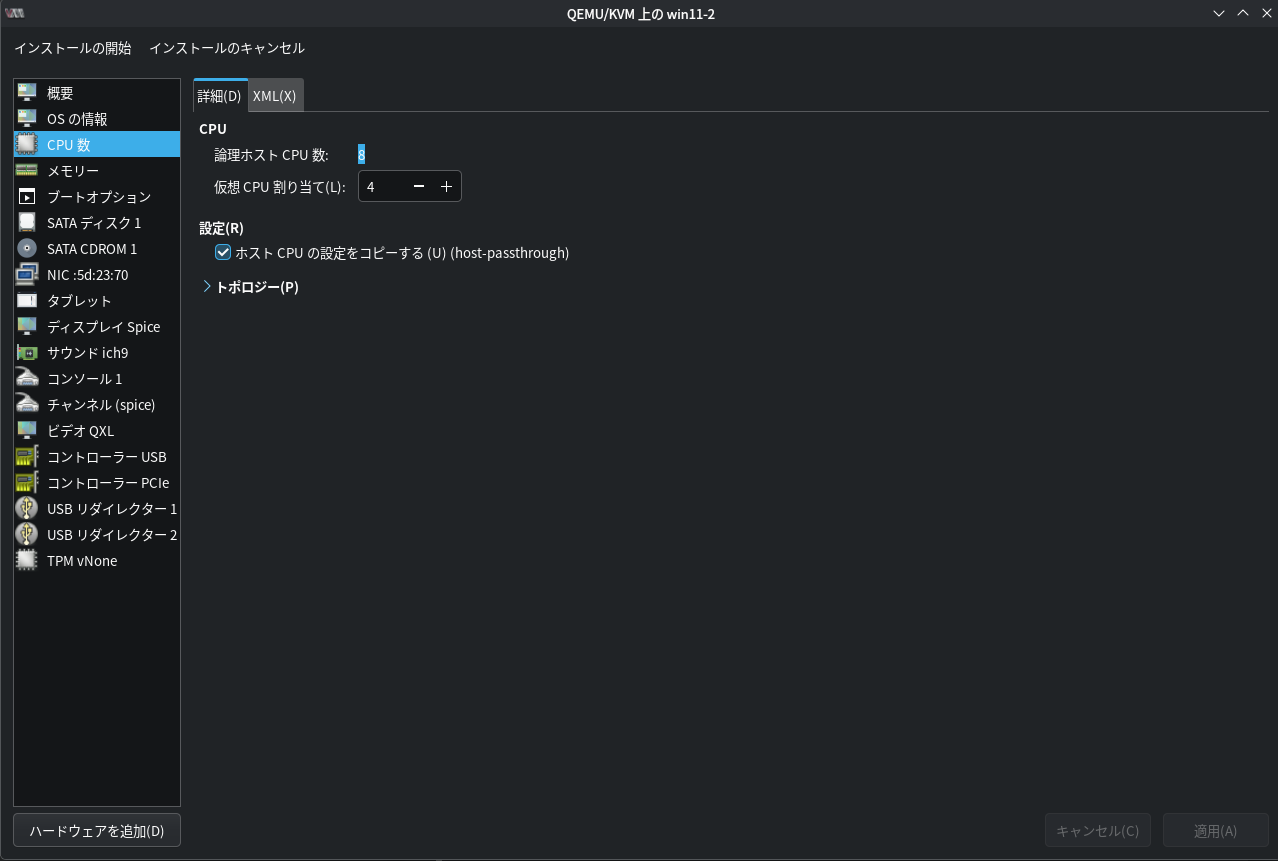Select the CPU 数 chip icon
The width and height of the screenshot is (1278, 861).
point(27,145)
